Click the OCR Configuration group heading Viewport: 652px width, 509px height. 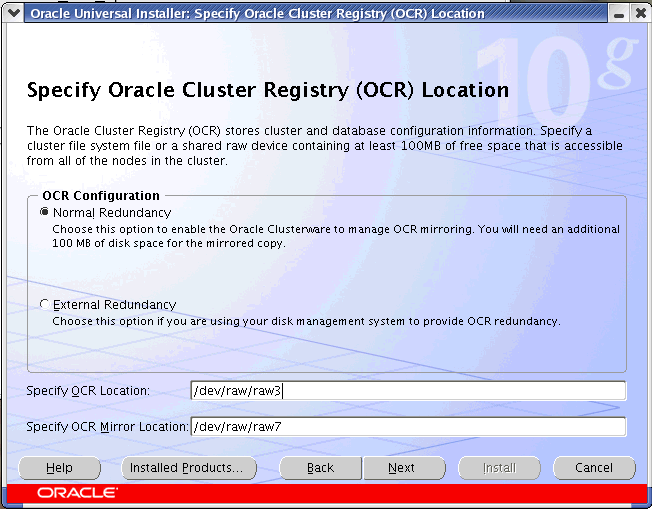click(x=101, y=196)
